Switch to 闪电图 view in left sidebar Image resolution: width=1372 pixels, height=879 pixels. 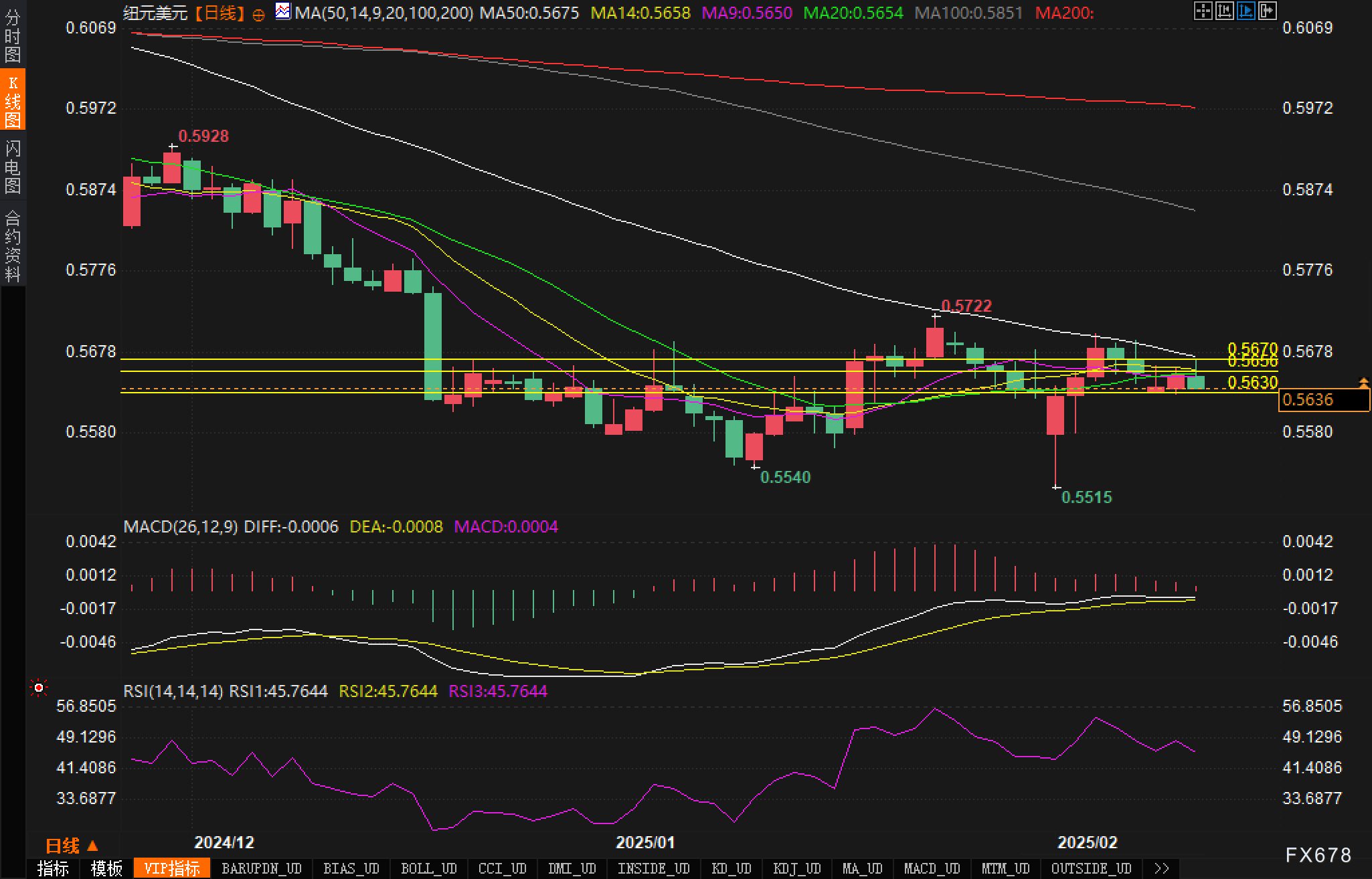click(12, 167)
